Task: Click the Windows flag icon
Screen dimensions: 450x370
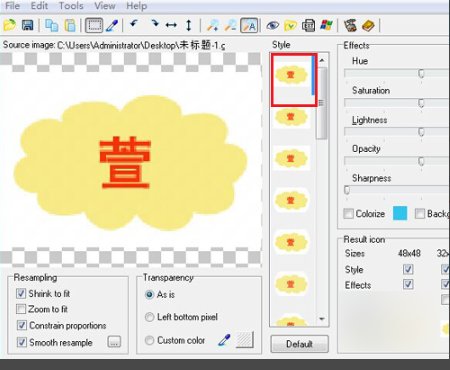Action: [326, 25]
